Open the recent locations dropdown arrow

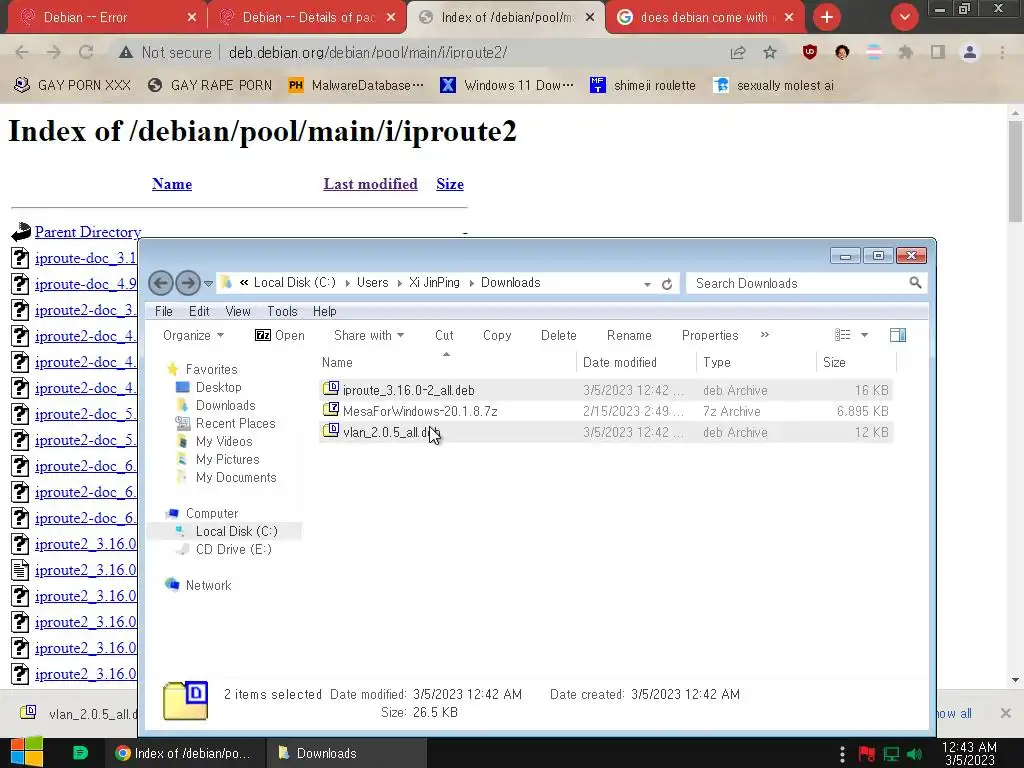click(x=208, y=283)
